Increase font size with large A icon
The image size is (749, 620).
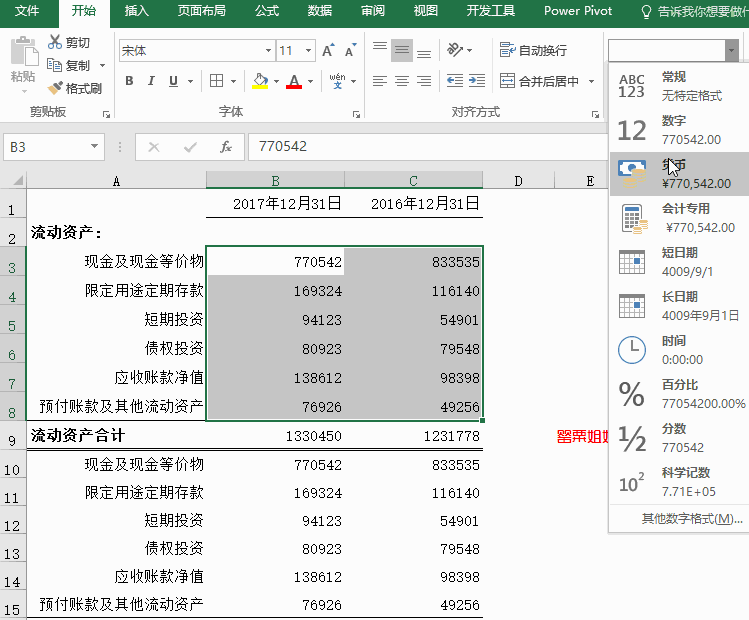tap(328, 50)
